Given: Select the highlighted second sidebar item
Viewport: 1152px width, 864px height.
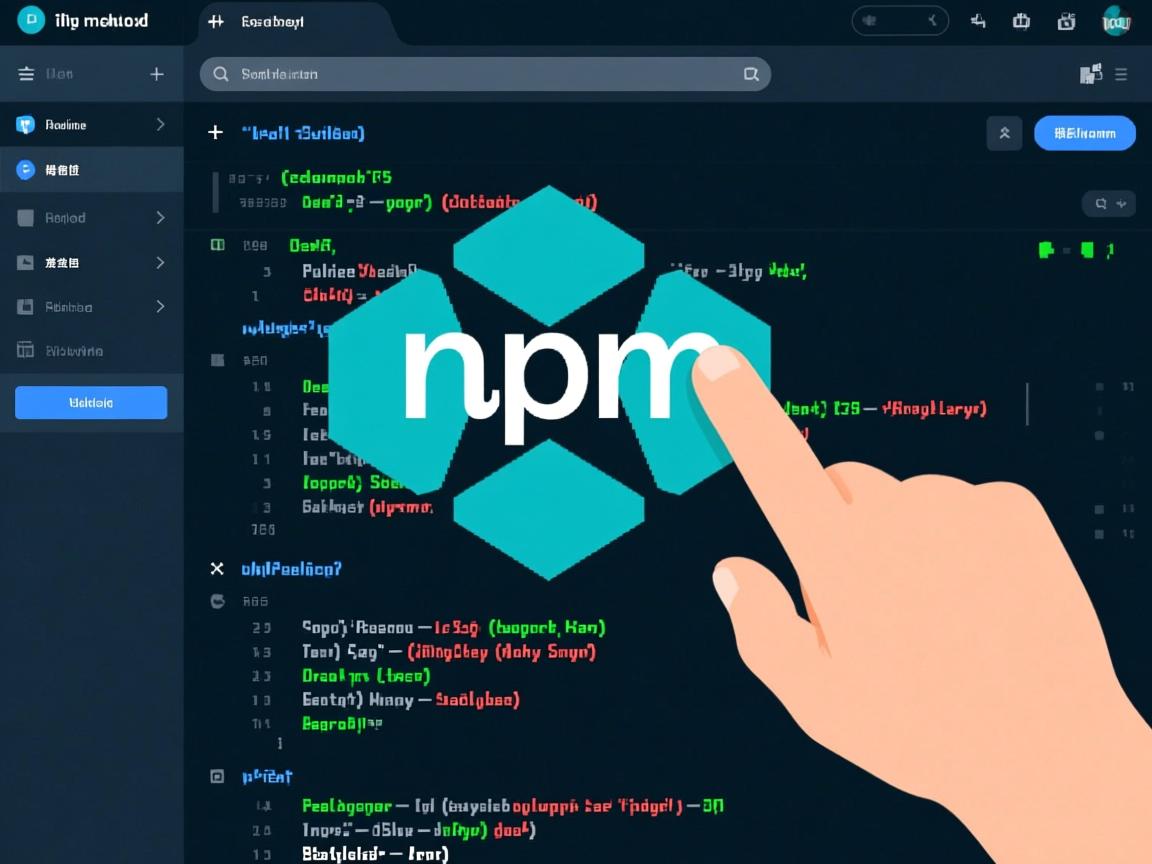Looking at the screenshot, I should pos(92,170).
